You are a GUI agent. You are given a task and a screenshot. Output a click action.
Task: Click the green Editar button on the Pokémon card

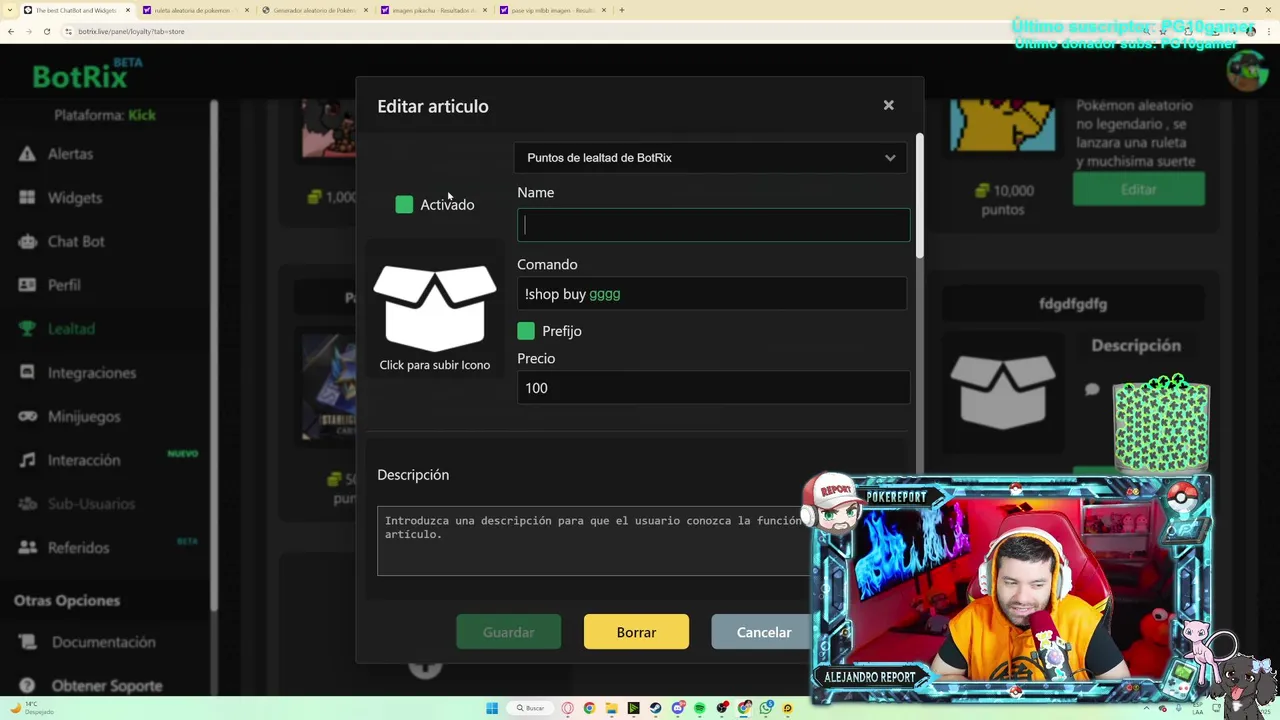1138,189
